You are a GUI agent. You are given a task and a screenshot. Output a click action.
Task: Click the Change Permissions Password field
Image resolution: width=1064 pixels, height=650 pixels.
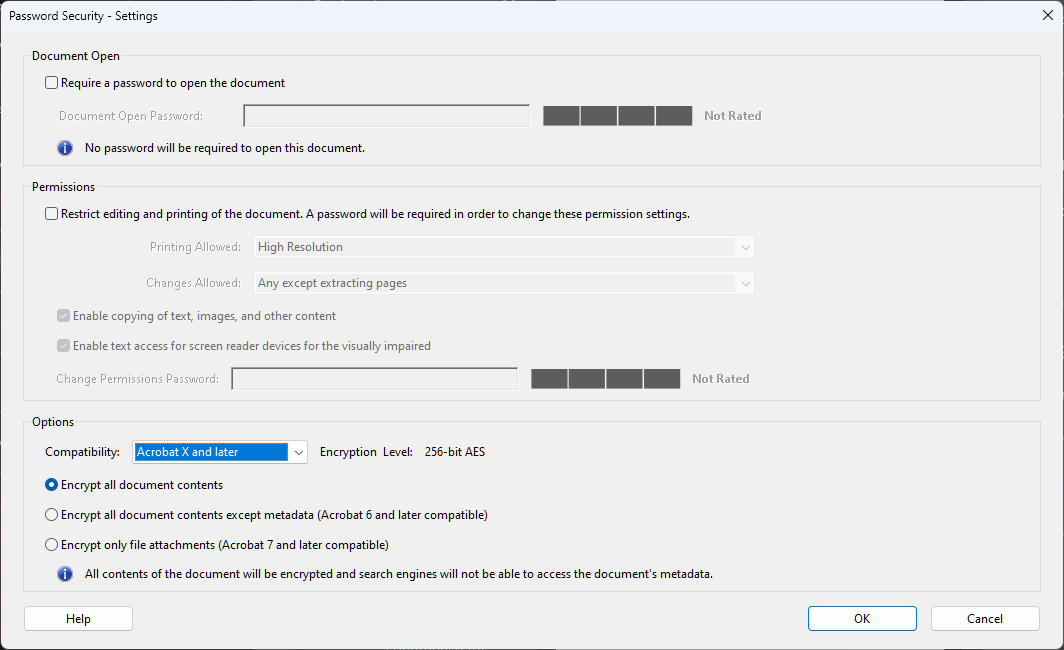(x=373, y=378)
